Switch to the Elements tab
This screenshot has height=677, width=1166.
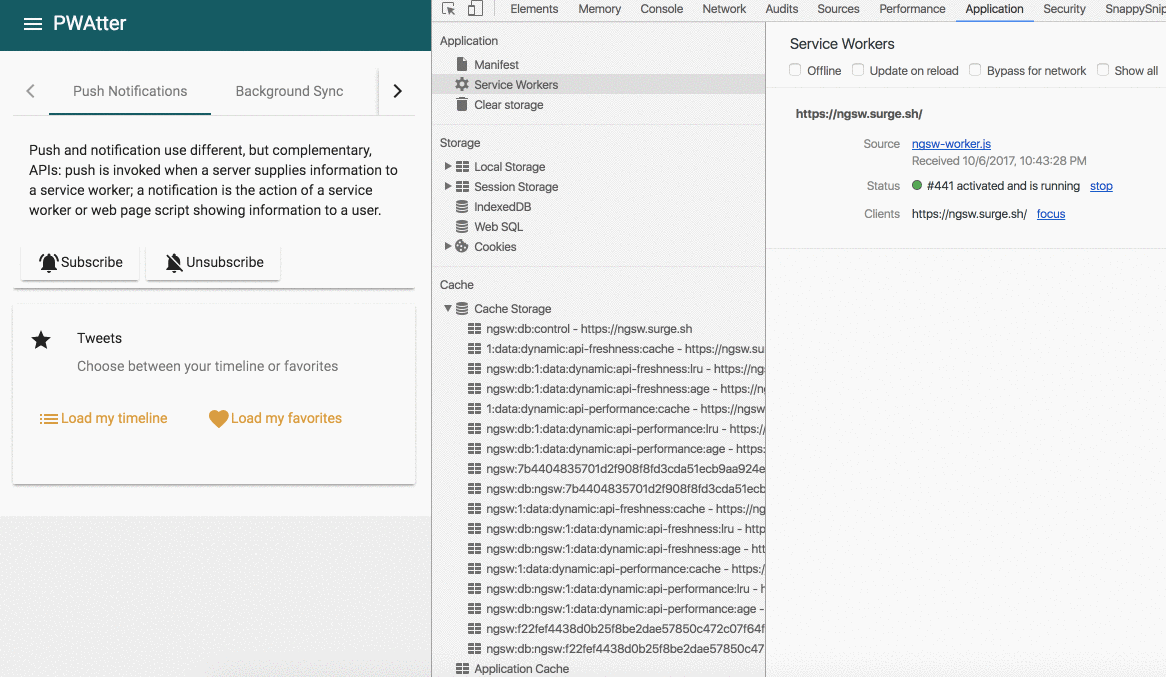[534, 9]
